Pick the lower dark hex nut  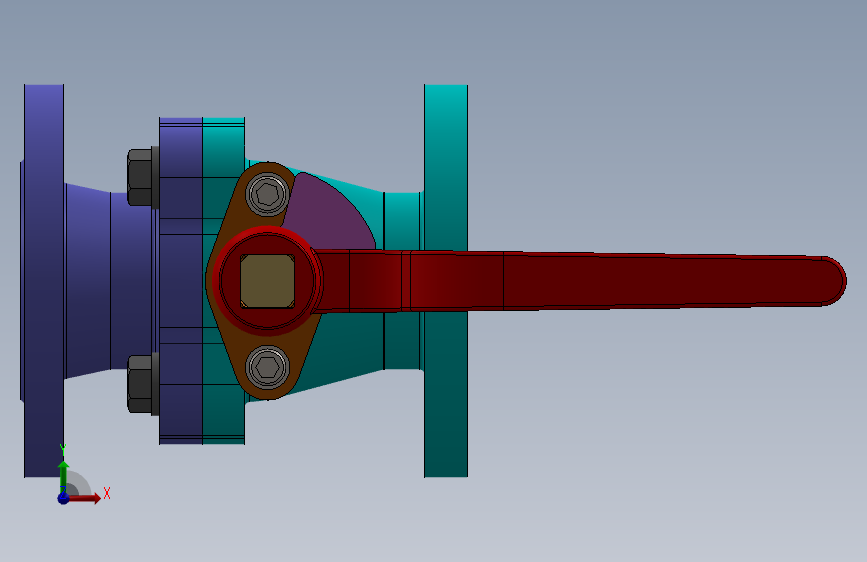pyautogui.click(x=141, y=384)
